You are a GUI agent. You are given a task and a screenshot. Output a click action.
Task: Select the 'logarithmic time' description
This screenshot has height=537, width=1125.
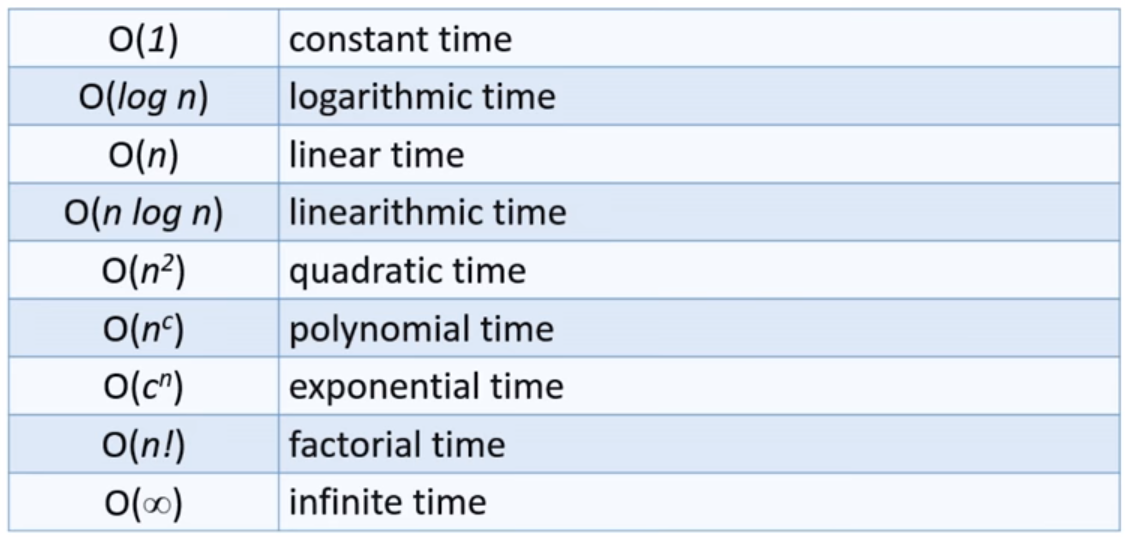point(421,97)
